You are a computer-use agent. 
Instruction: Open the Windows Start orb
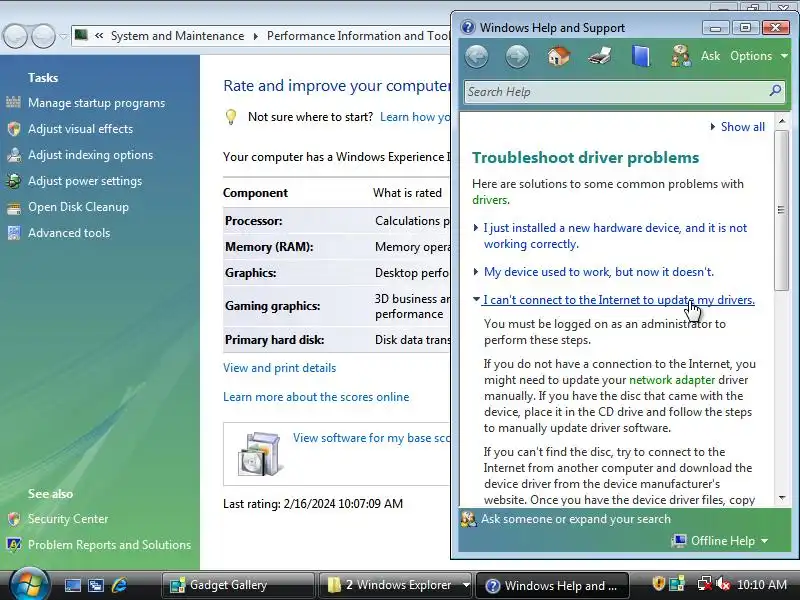coord(29,584)
